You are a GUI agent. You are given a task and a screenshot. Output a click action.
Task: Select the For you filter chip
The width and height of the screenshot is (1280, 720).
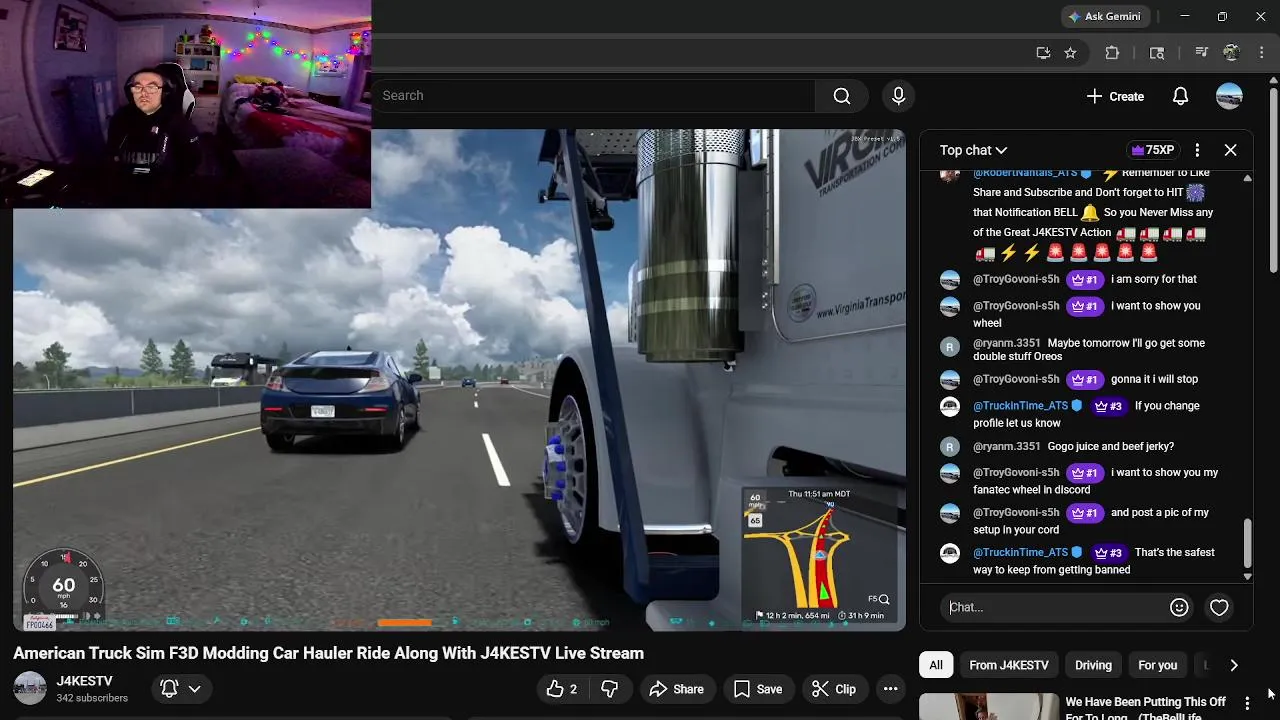coord(1157,665)
